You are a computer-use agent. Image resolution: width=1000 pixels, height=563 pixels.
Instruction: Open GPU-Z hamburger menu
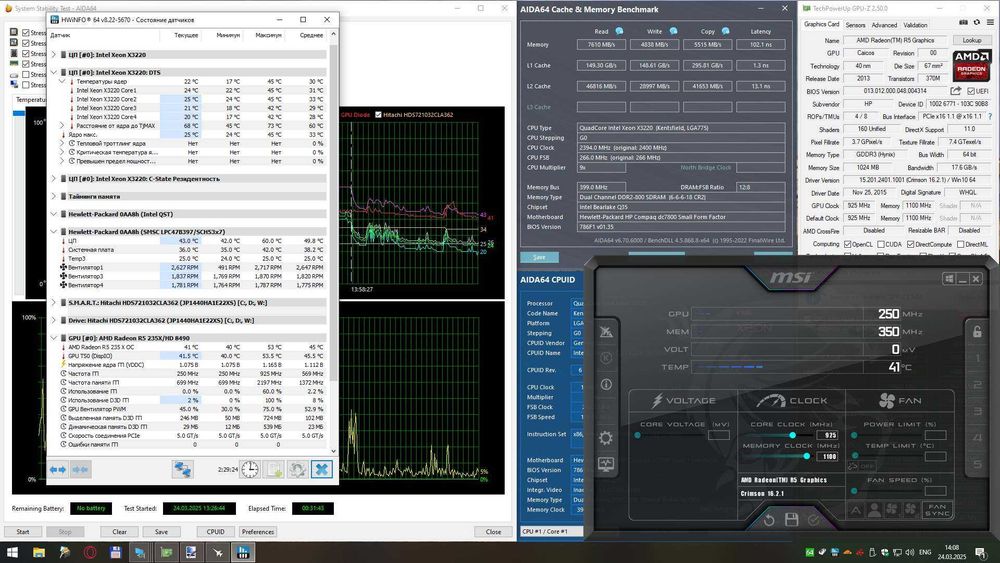pyautogui.click(x=990, y=22)
